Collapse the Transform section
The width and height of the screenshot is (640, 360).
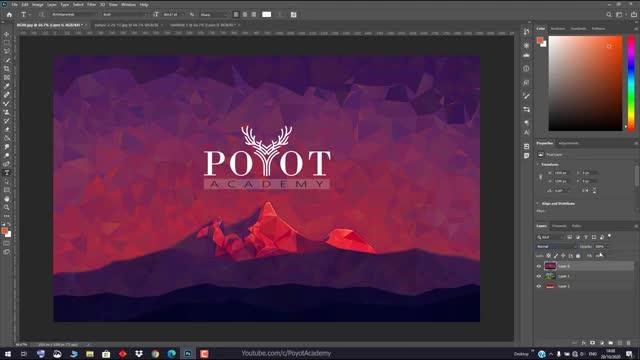pyautogui.click(x=538, y=164)
